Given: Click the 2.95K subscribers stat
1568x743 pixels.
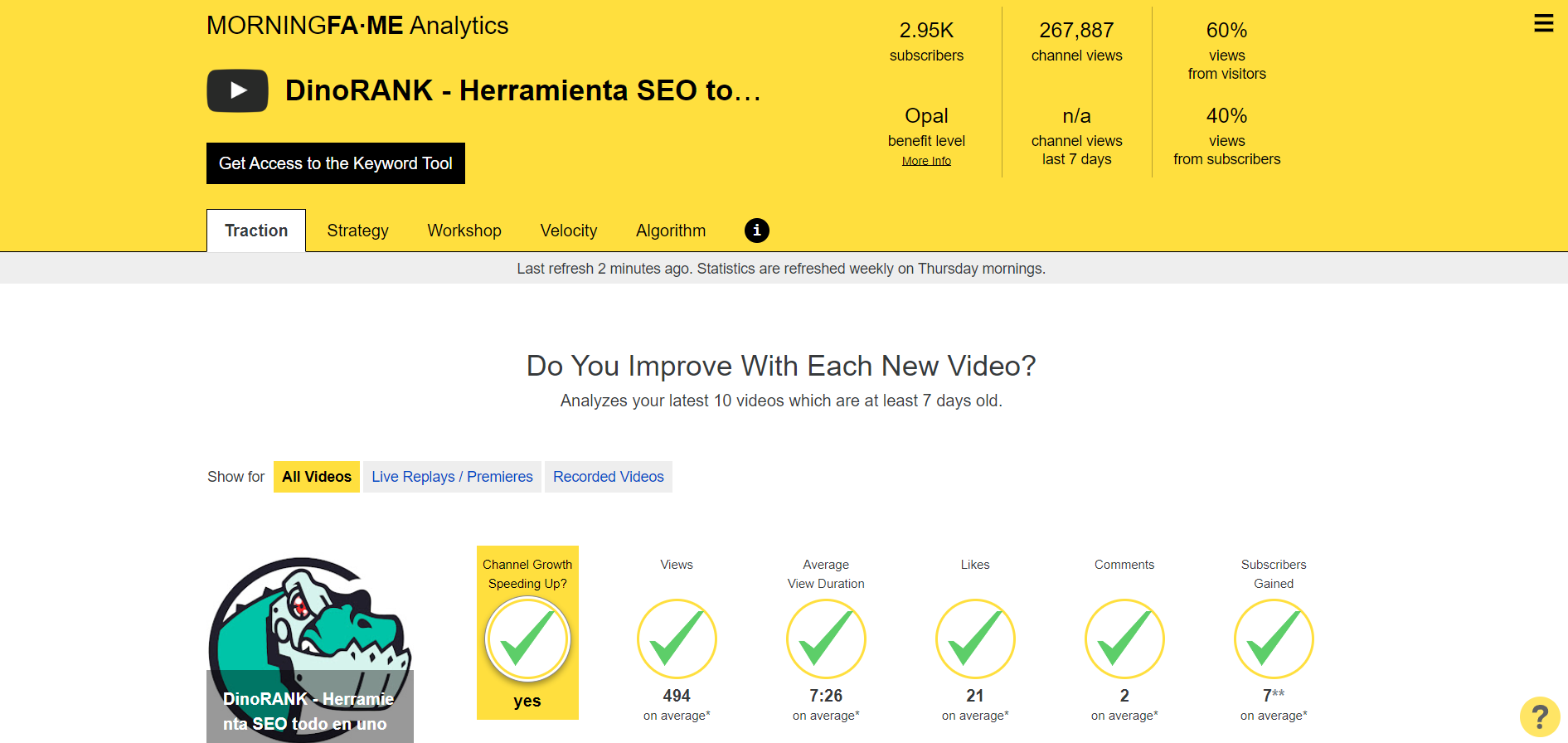Looking at the screenshot, I should [x=926, y=41].
